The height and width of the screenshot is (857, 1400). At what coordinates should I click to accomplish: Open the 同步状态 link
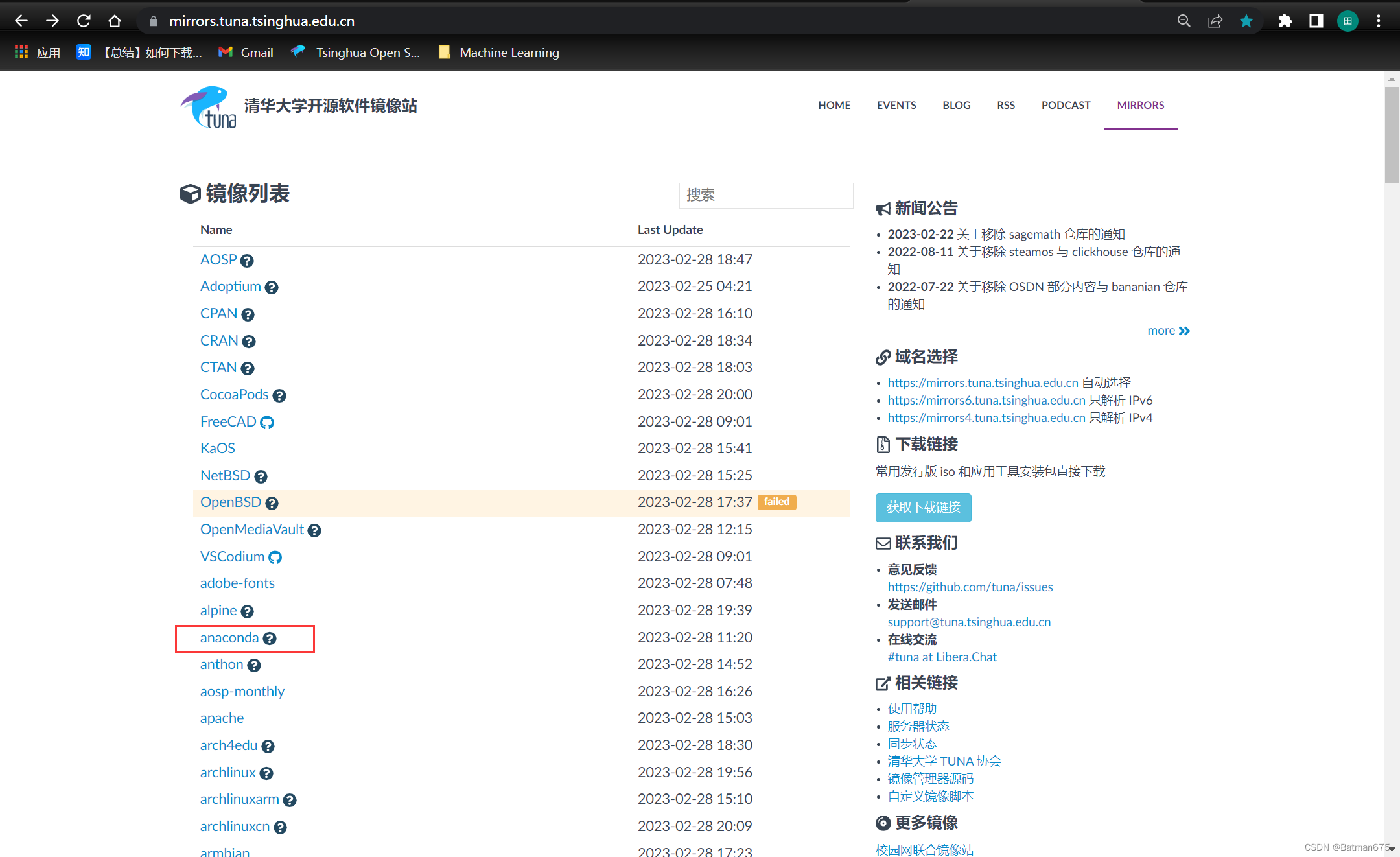pos(913,744)
